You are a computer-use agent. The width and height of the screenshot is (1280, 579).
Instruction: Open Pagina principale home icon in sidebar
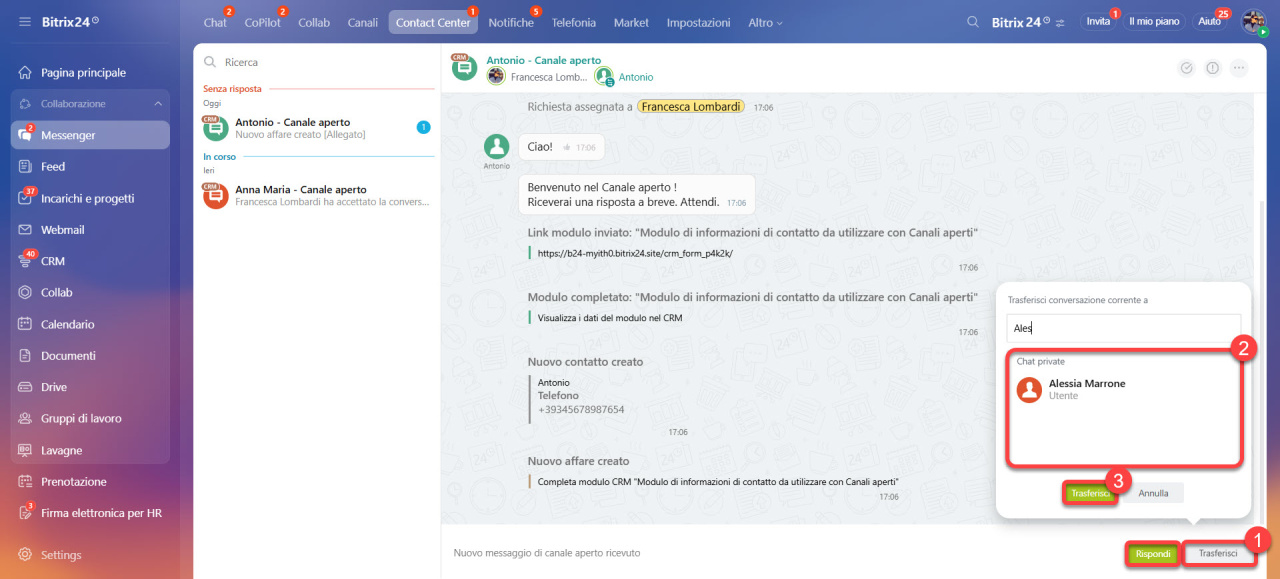25,73
